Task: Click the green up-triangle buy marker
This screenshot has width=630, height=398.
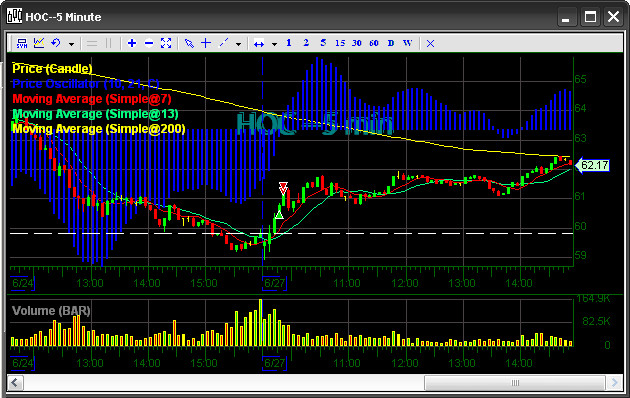Action: pyautogui.click(x=279, y=214)
